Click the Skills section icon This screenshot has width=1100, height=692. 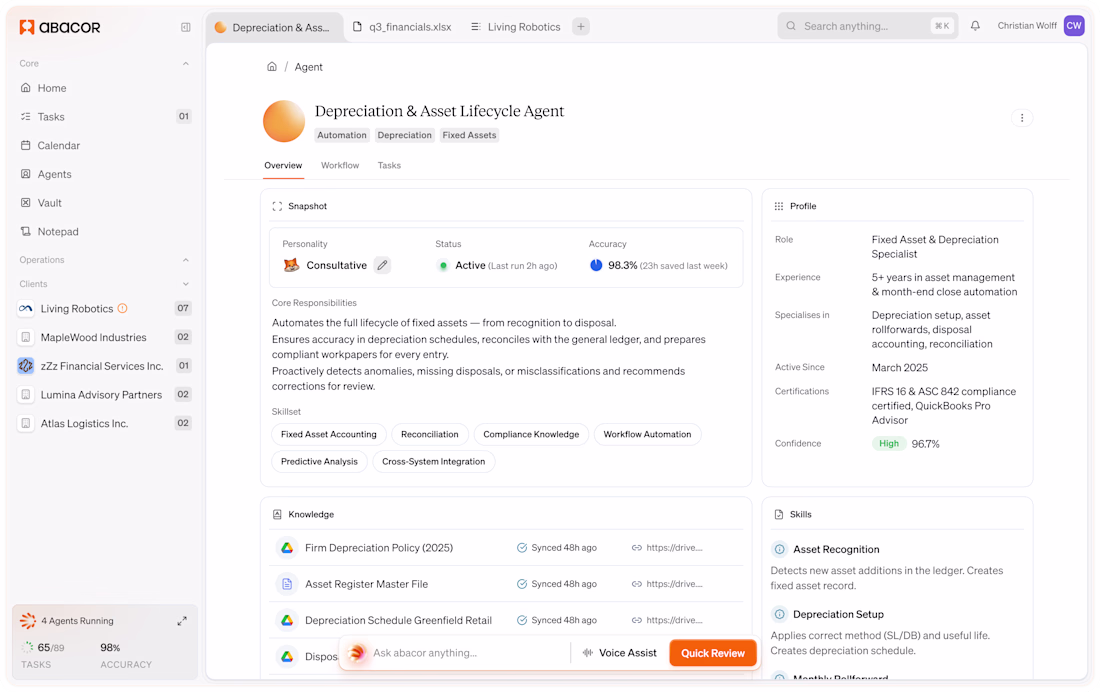pyautogui.click(x=779, y=514)
